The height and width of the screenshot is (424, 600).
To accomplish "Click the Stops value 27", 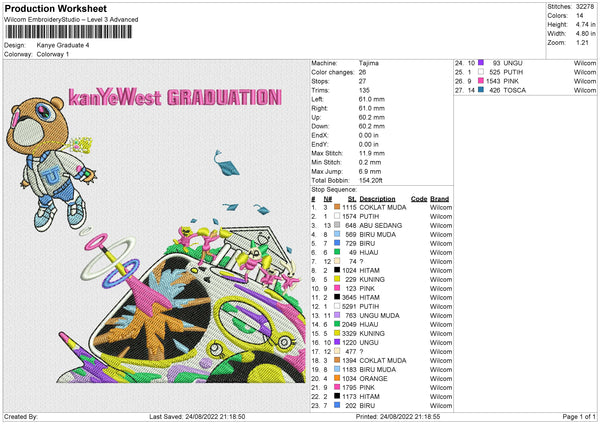I will (362, 82).
